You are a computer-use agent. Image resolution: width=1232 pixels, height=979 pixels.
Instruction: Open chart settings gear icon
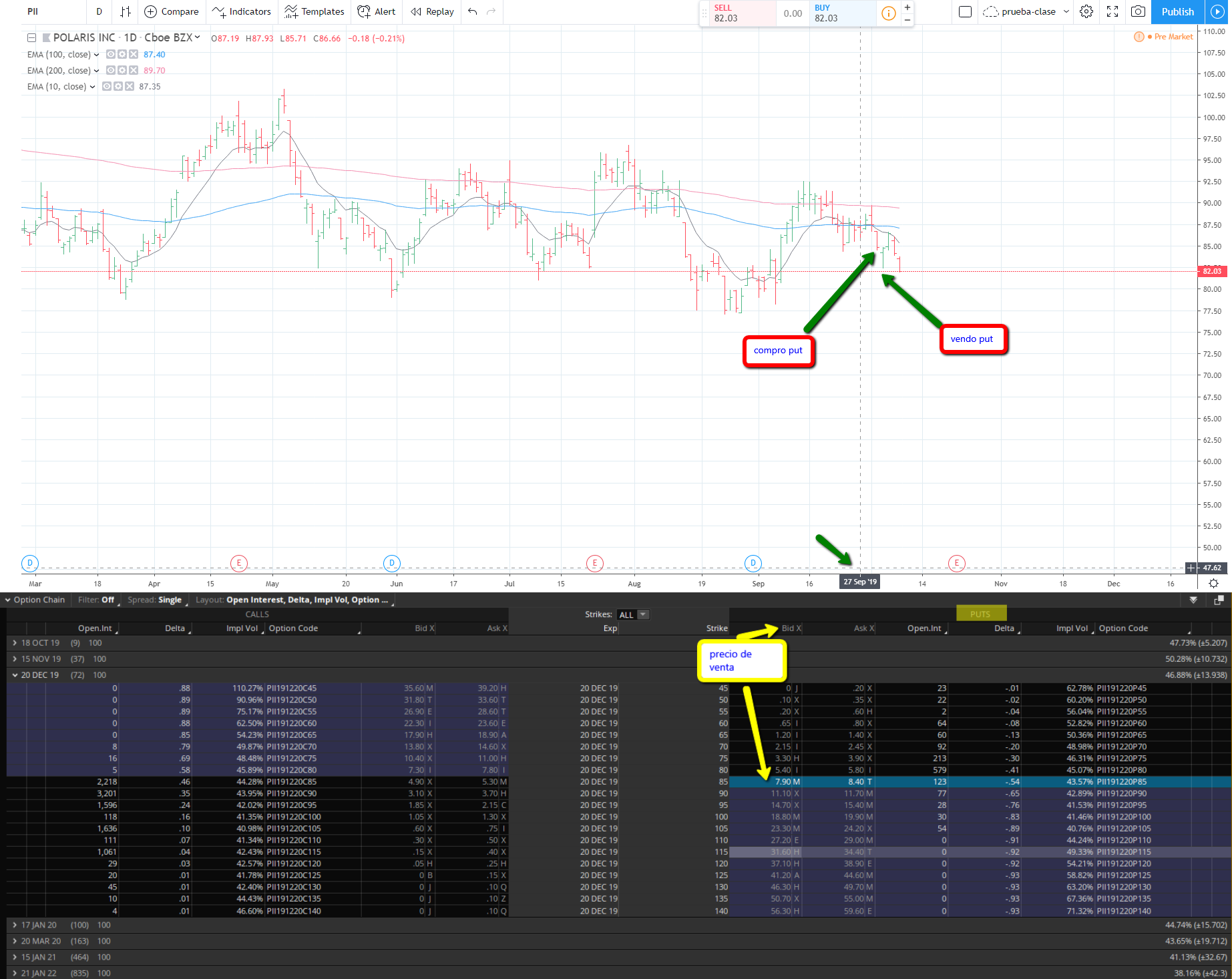(1086, 11)
